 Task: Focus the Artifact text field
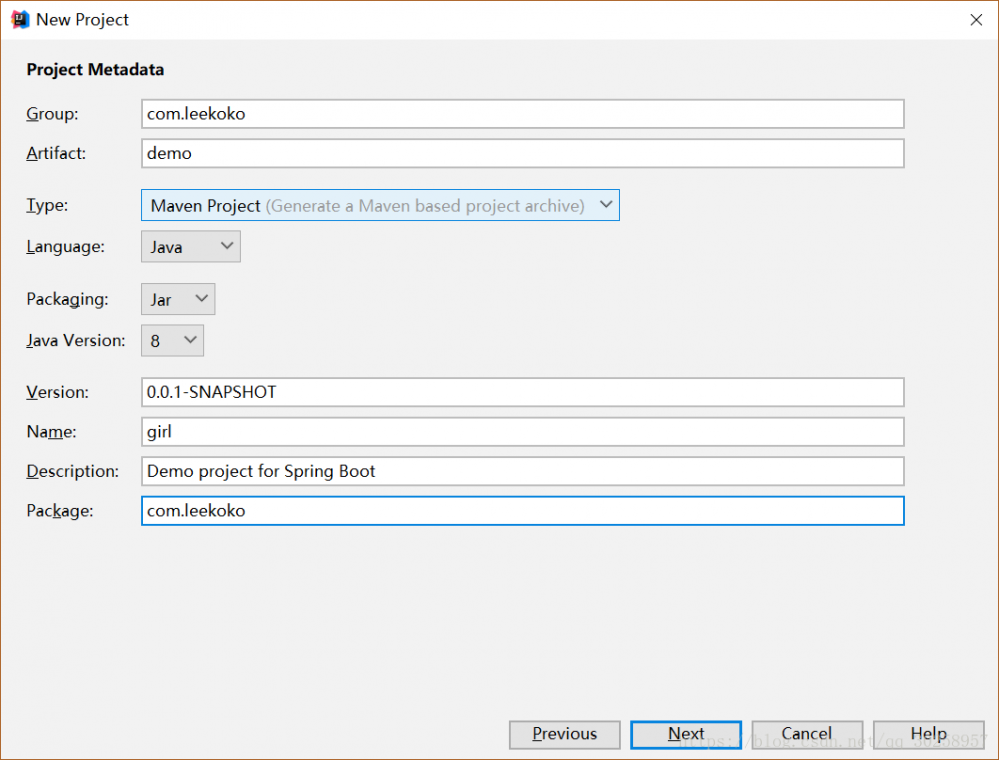tap(522, 154)
